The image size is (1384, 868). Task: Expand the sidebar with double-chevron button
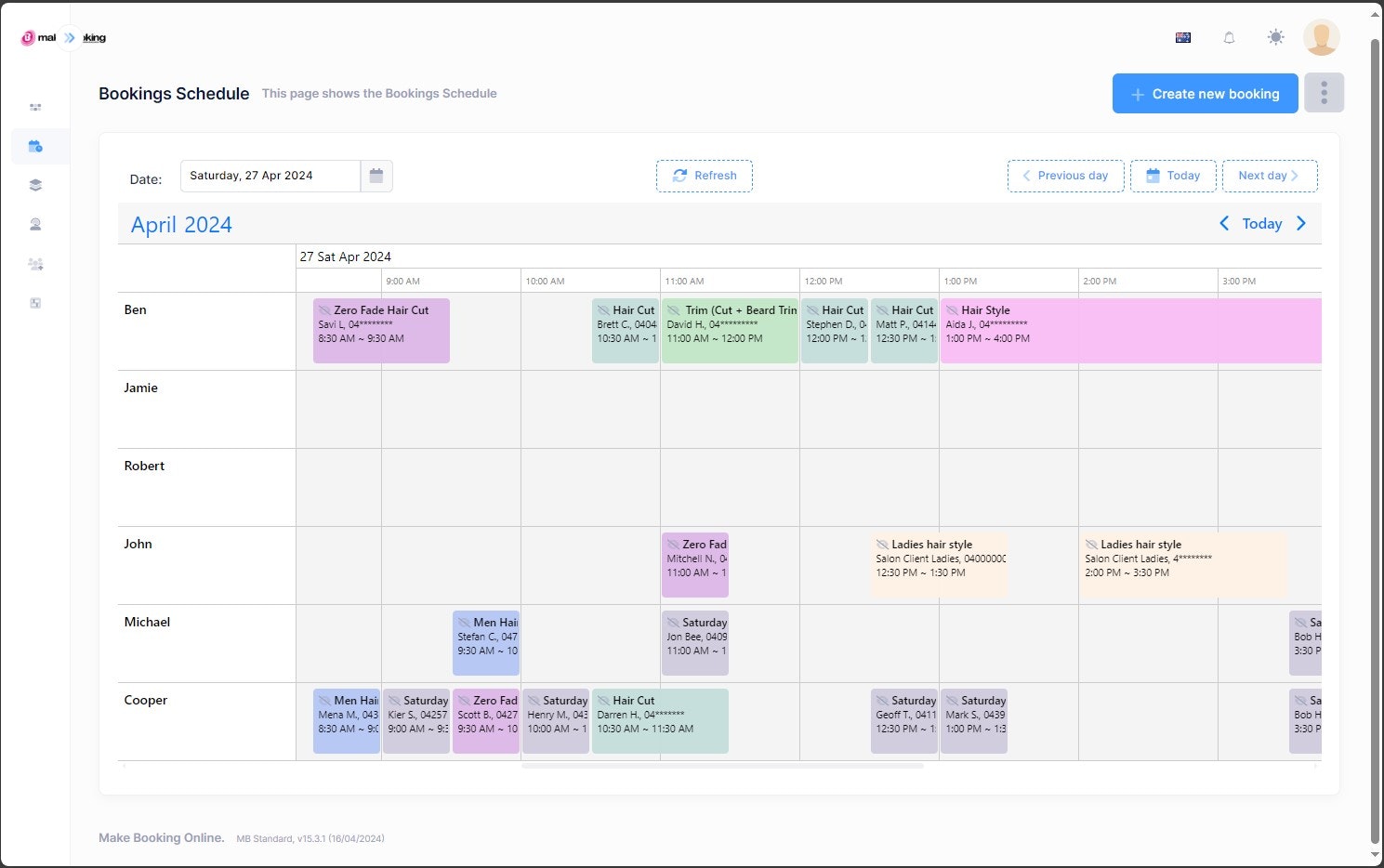pos(70,38)
